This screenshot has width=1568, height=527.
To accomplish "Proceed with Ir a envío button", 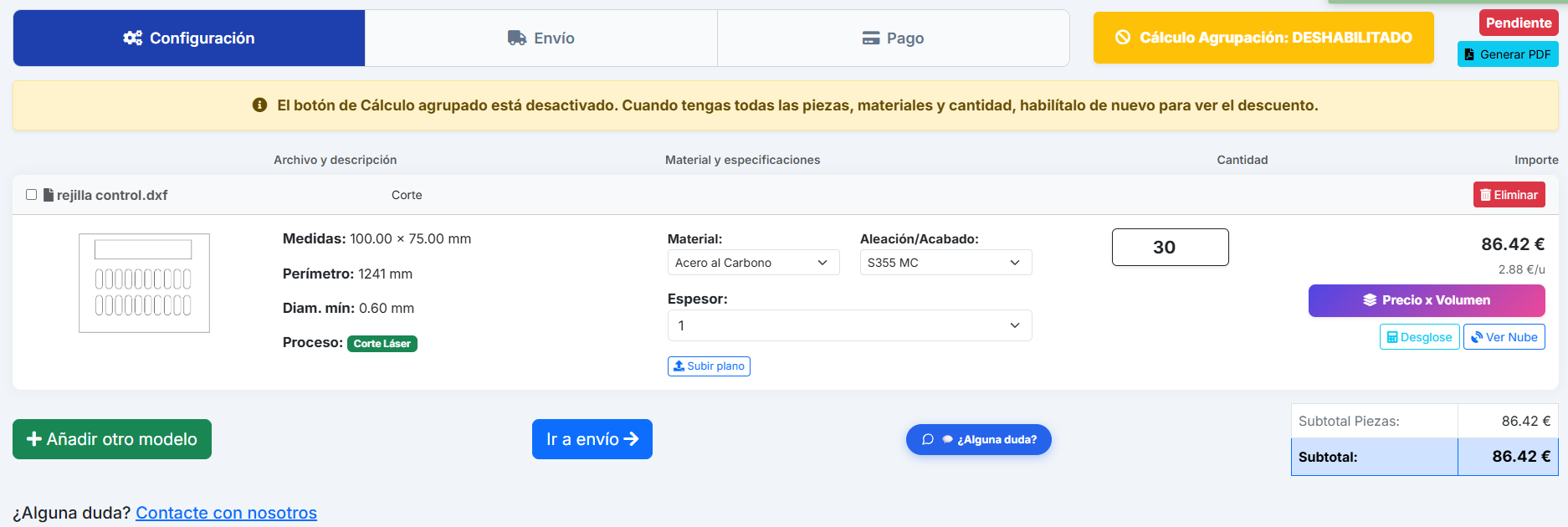I will (592, 439).
